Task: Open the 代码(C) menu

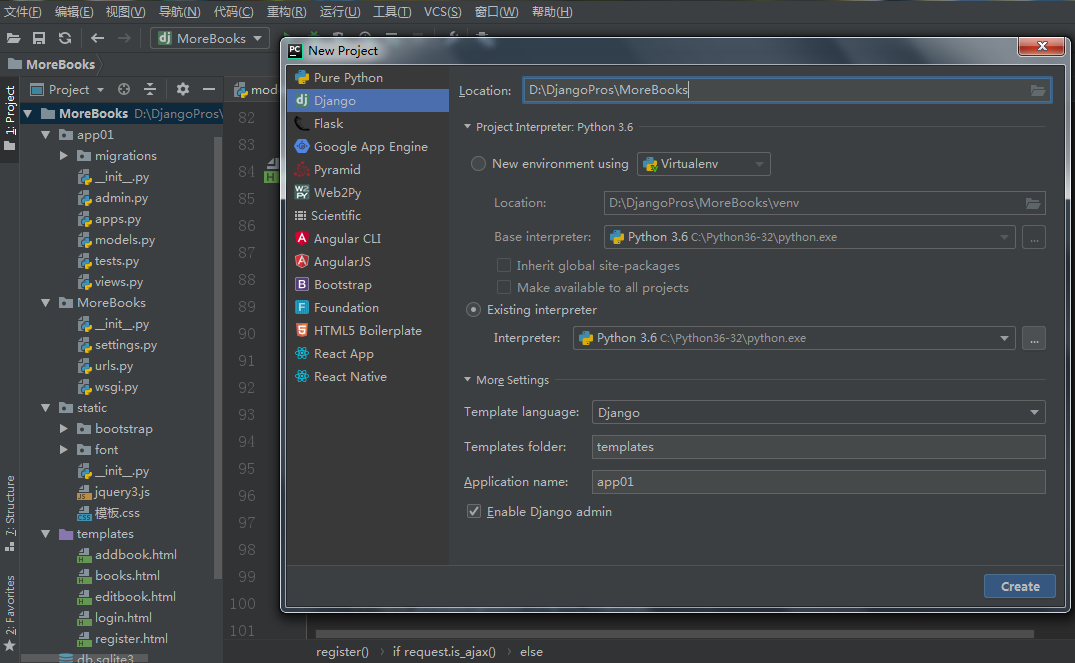Action: click(x=234, y=12)
